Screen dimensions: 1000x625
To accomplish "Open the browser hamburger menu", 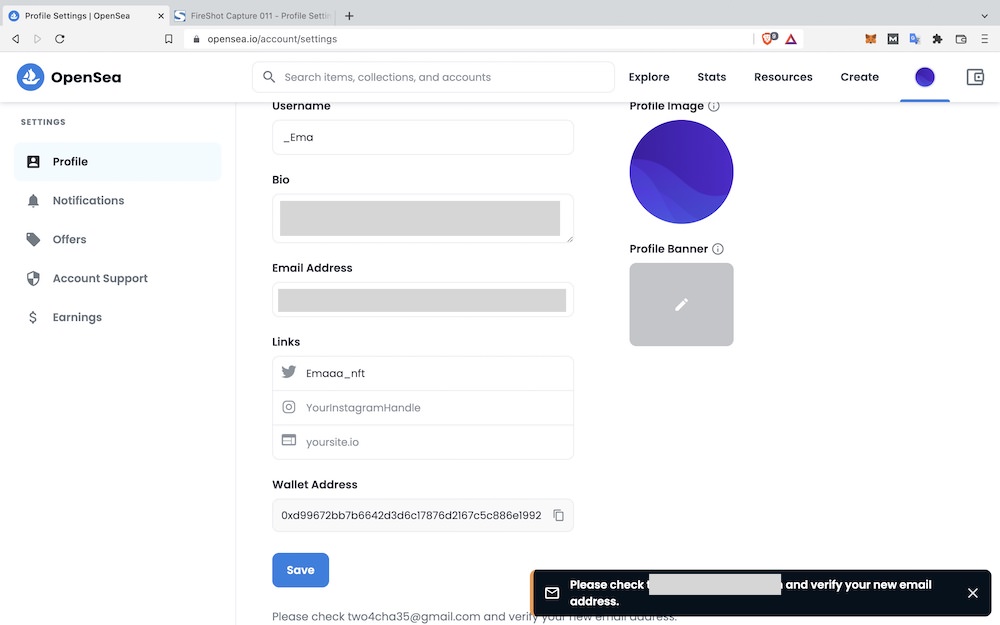I will coord(985,39).
